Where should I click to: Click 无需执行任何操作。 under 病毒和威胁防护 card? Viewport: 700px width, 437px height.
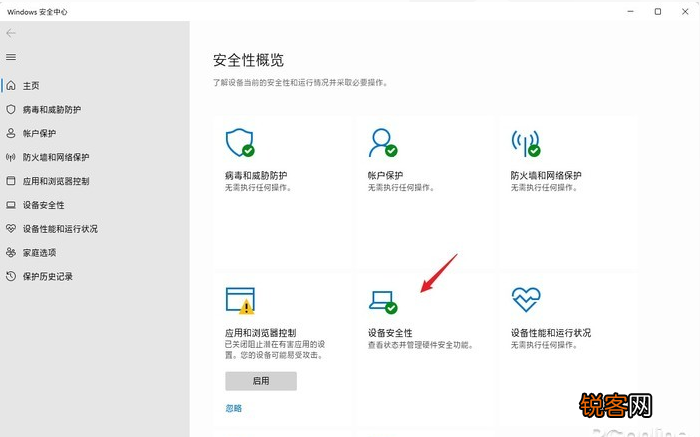[258, 187]
